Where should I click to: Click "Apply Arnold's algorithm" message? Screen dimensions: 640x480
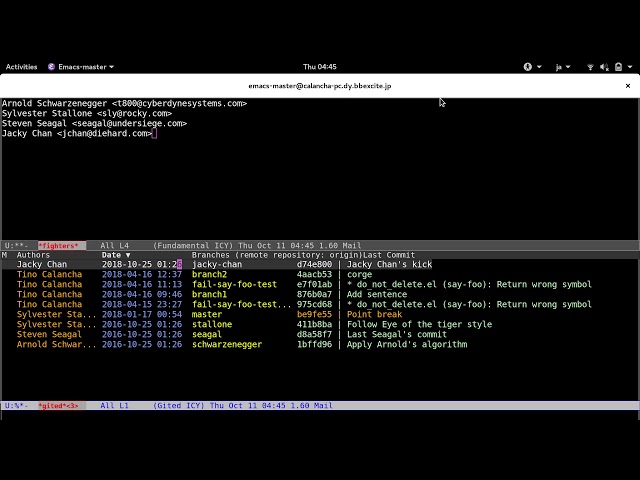(407, 344)
